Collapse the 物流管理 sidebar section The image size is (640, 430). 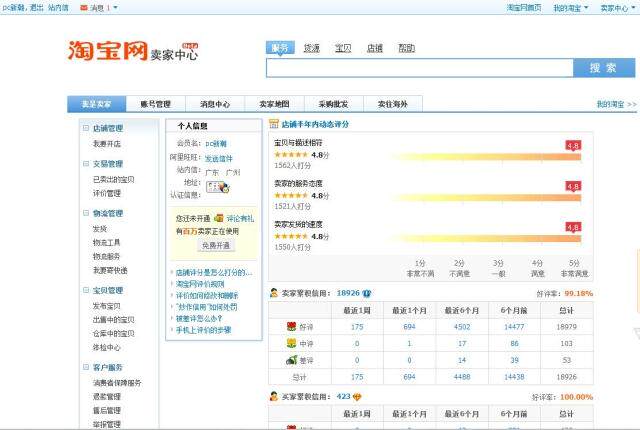click(86, 213)
